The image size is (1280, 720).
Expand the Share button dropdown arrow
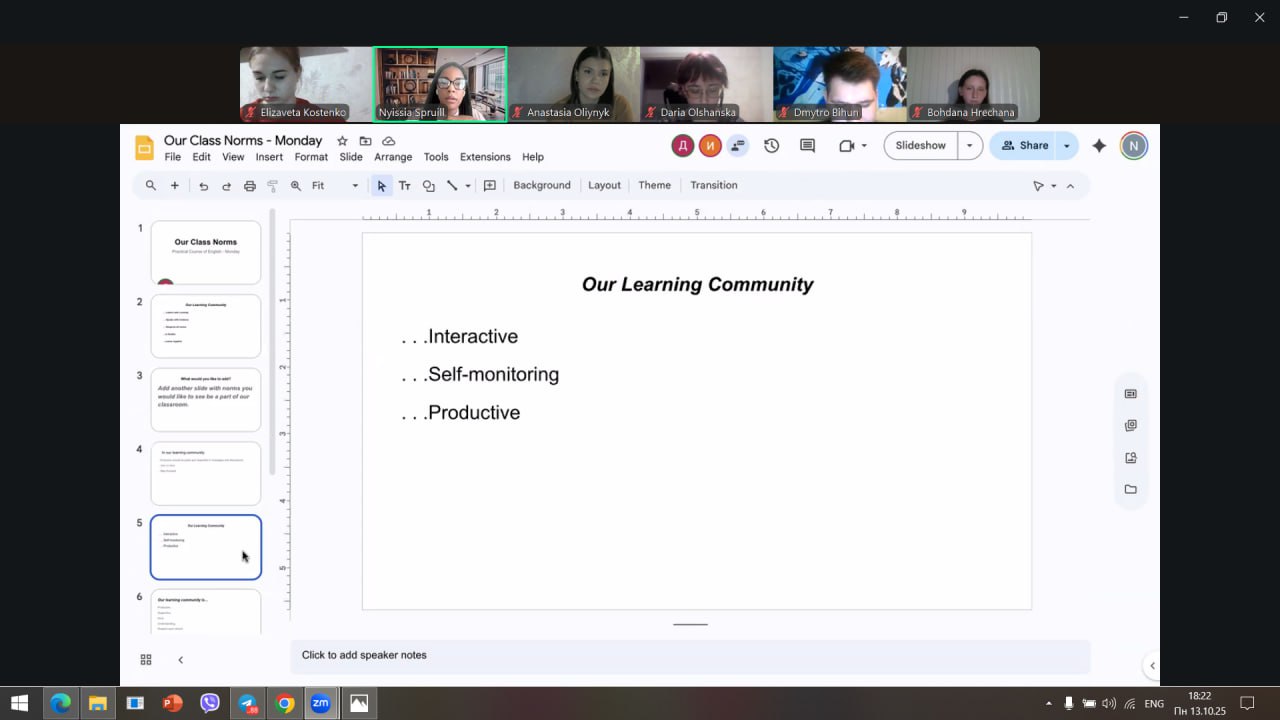coord(1066,146)
